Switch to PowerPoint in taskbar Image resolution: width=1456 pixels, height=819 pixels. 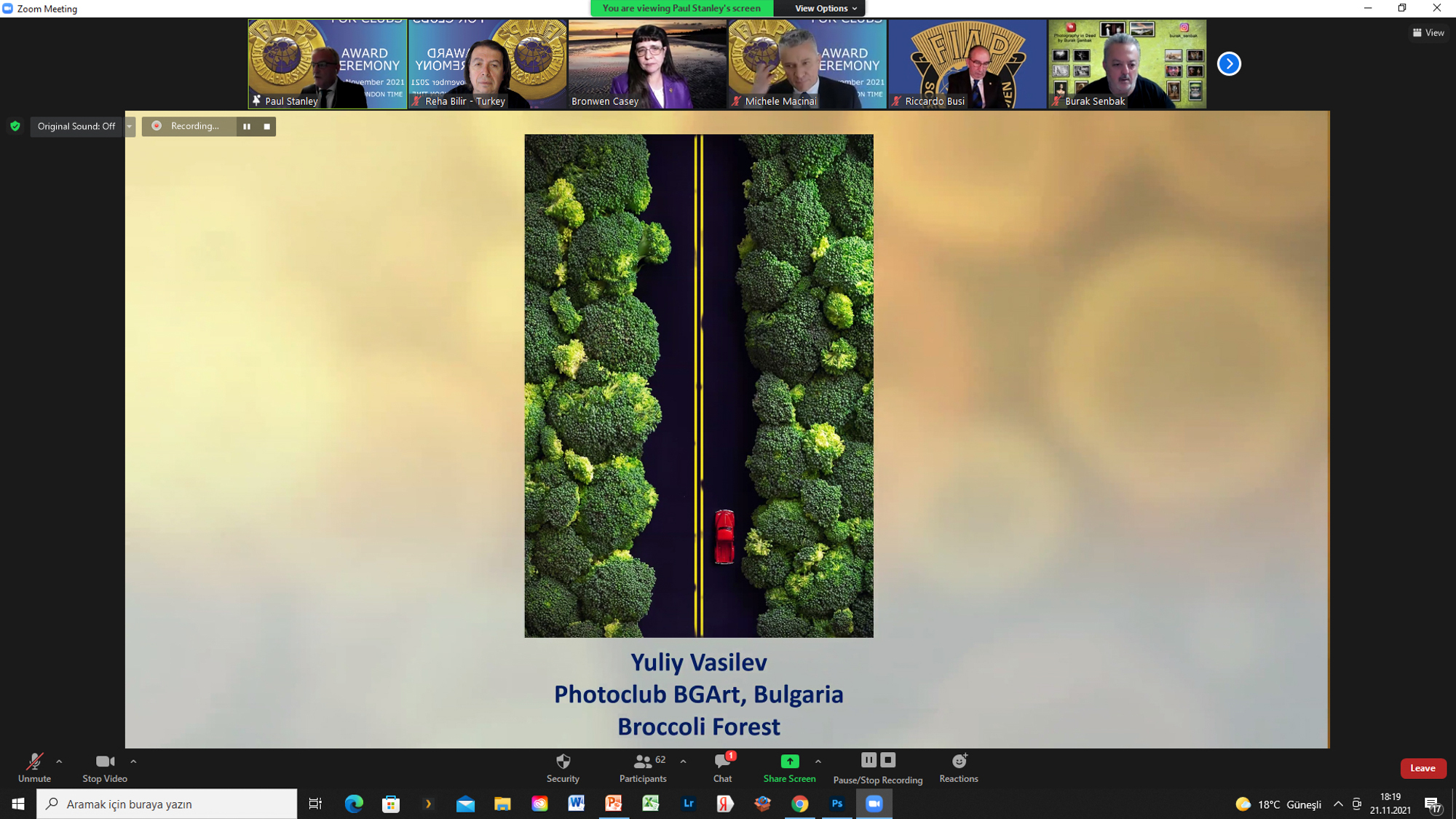click(614, 804)
